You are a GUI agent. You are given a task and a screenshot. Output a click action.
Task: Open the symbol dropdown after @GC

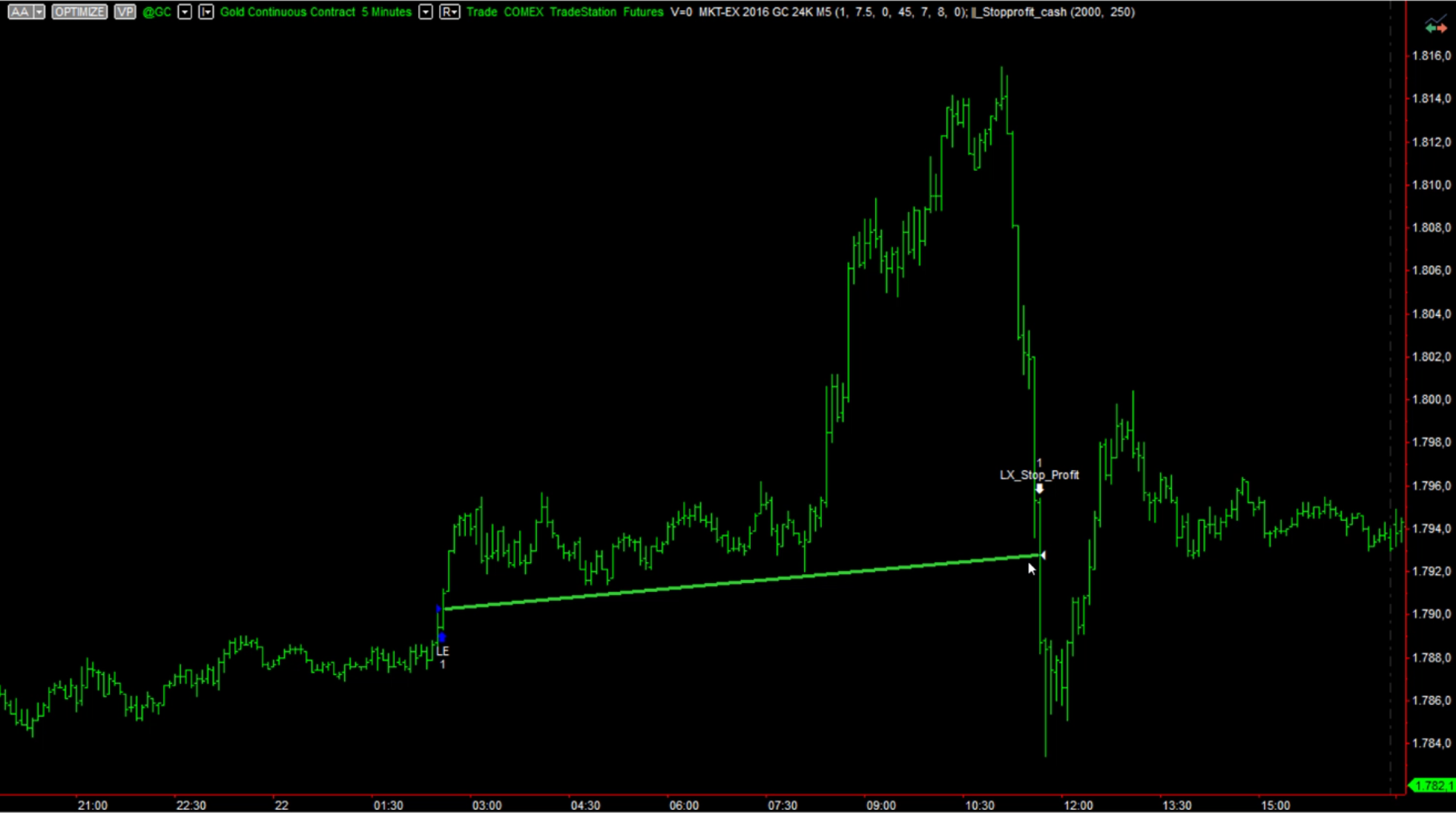click(185, 12)
